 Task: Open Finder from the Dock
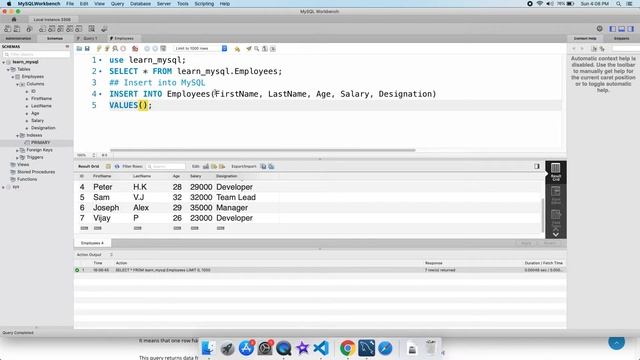pos(209,348)
